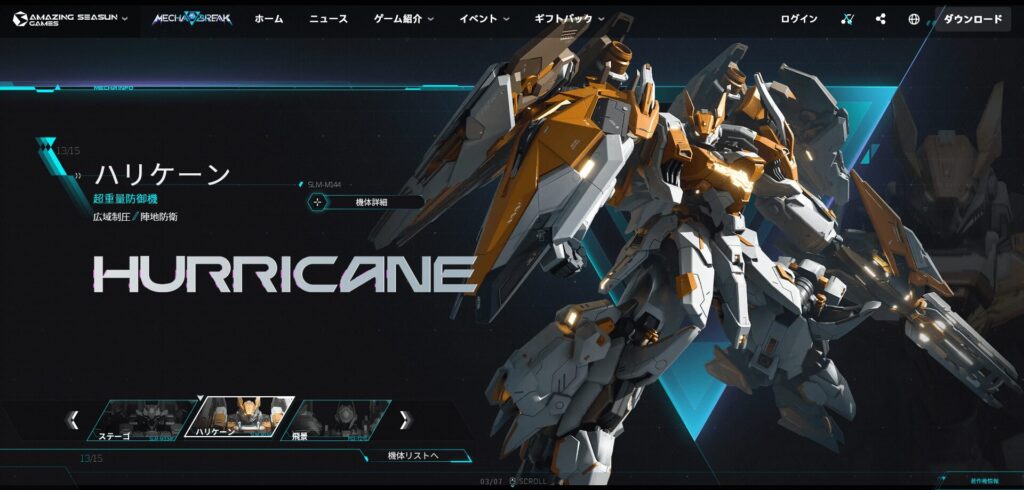Click the 陣地防衛 role text
Screen dimensions: 1024x490
[x=159, y=216]
